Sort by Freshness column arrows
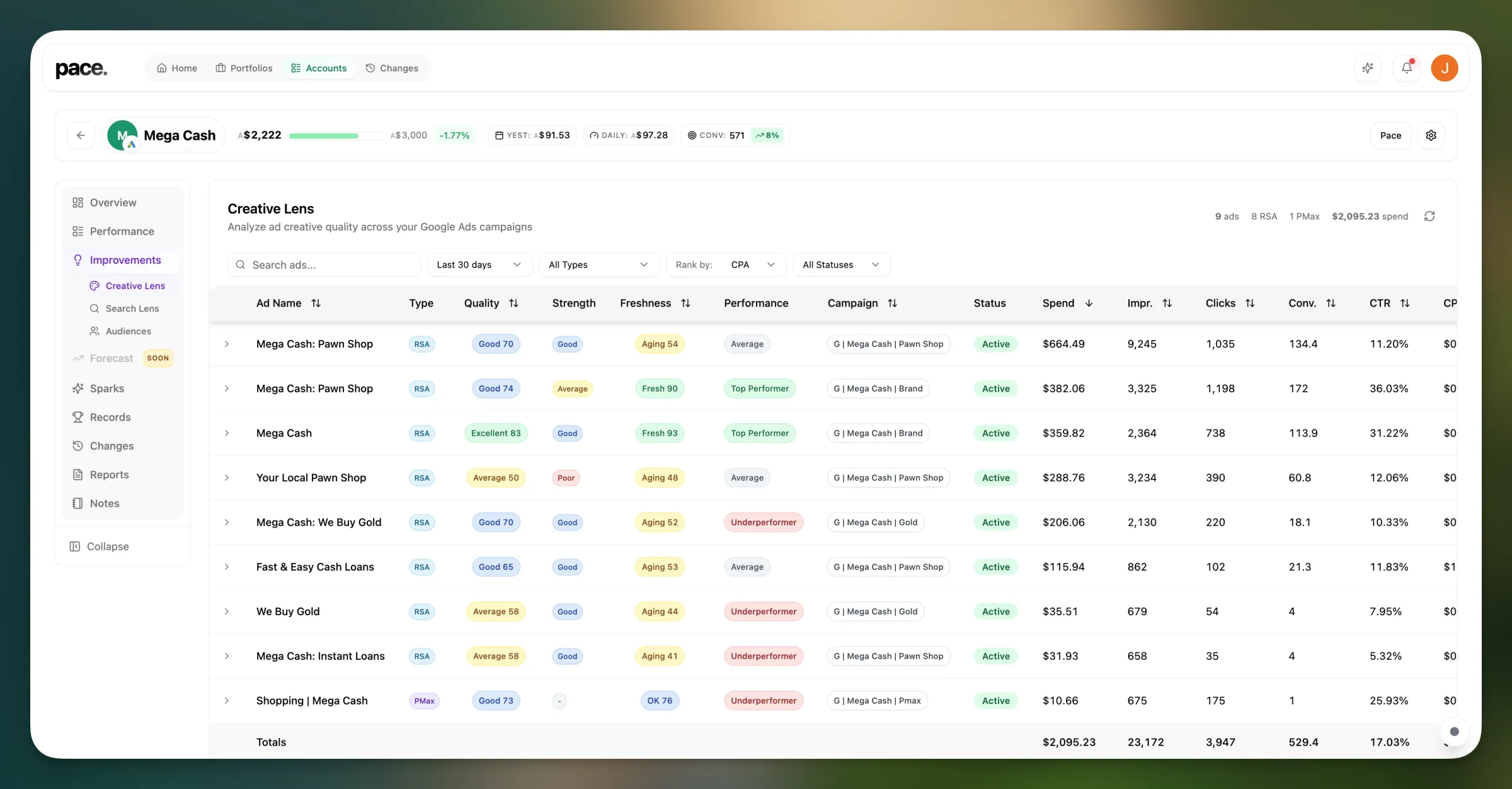Image resolution: width=1512 pixels, height=789 pixels. pos(685,303)
